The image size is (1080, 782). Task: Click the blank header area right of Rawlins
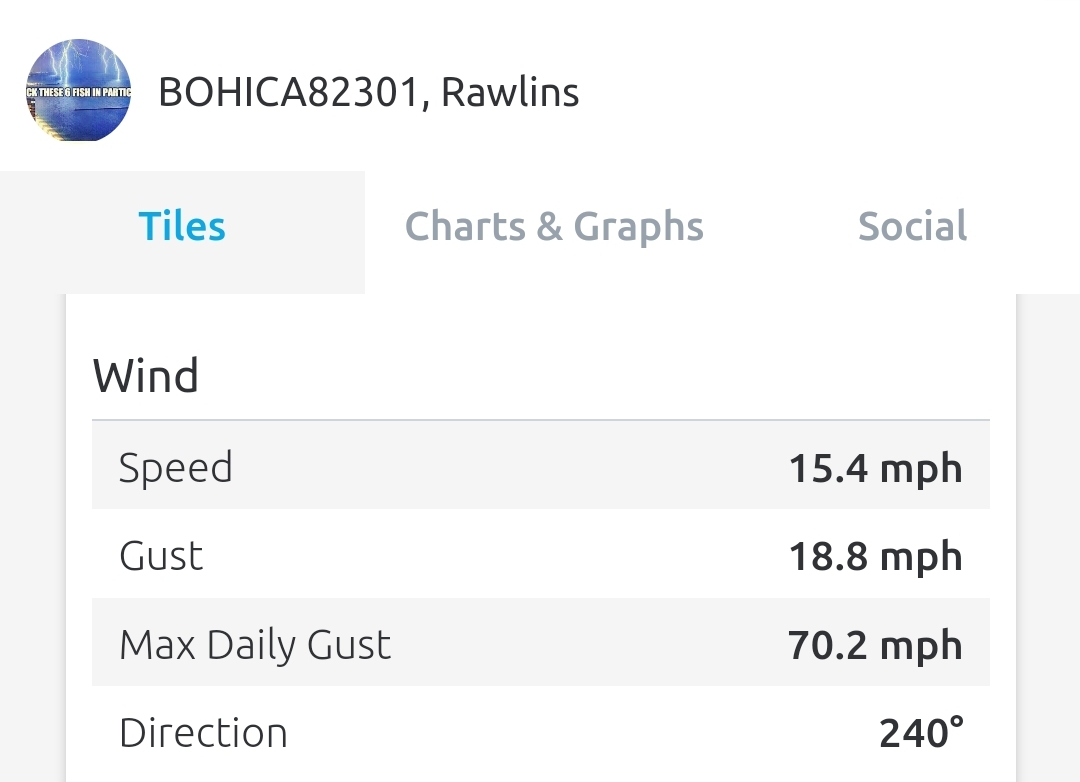point(820,93)
